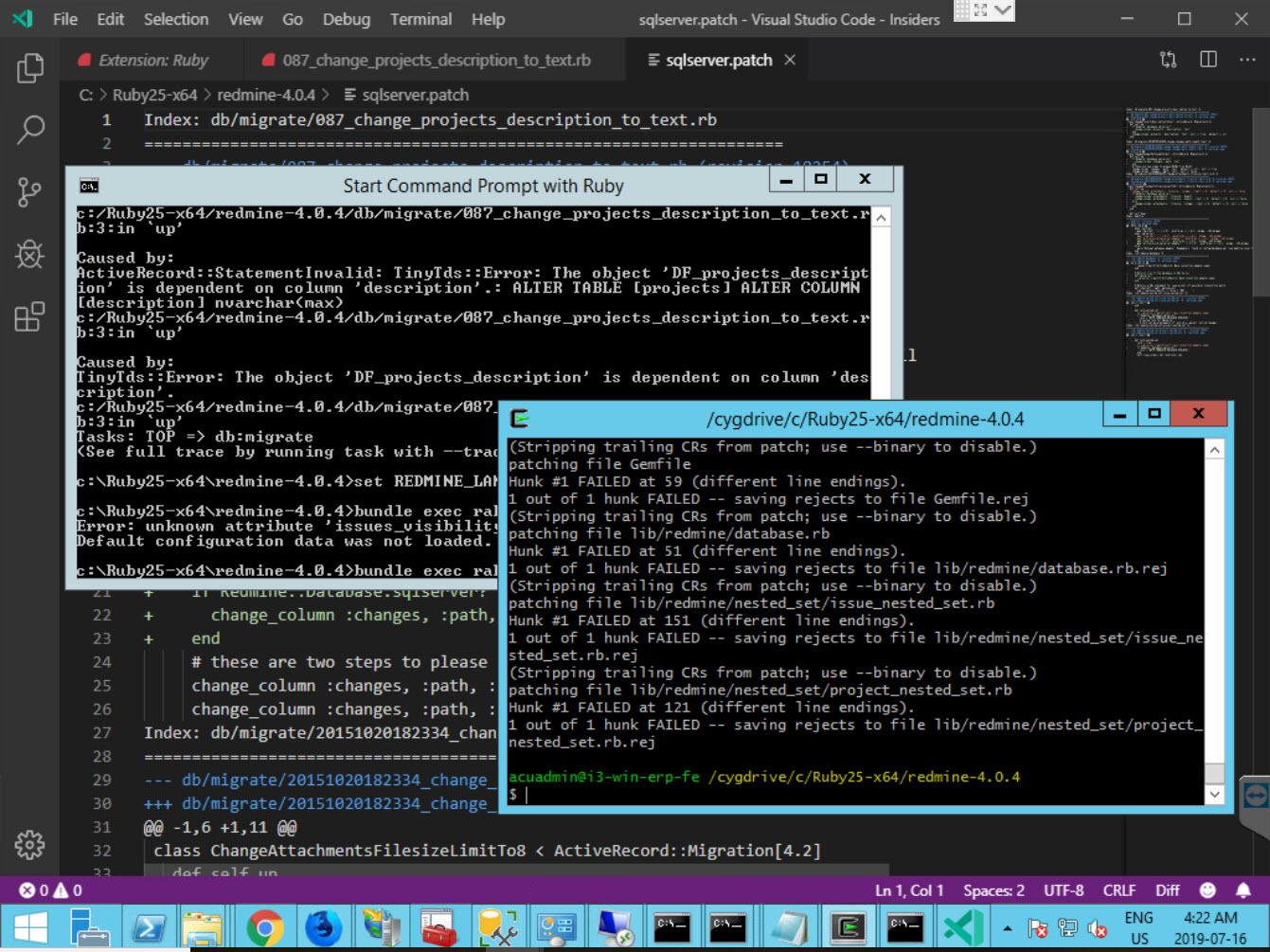Open Server Manager from taskbar
The image size is (1270, 952).
(x=91, y=928)
